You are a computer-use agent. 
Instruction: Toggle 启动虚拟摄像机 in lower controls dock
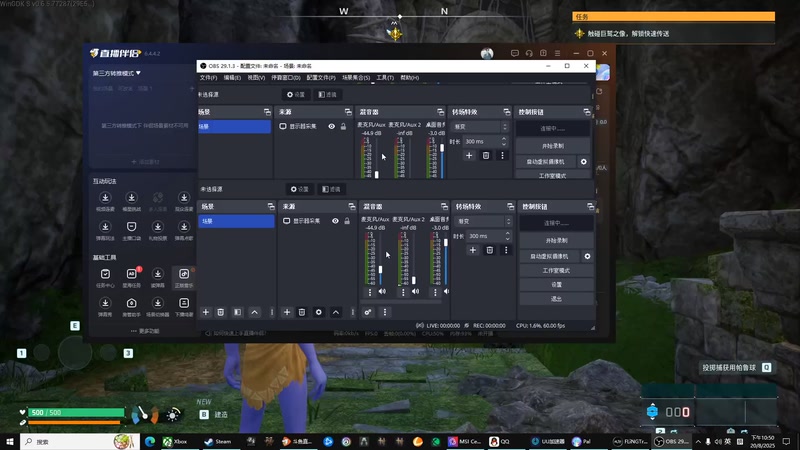[x=549, y=256]
